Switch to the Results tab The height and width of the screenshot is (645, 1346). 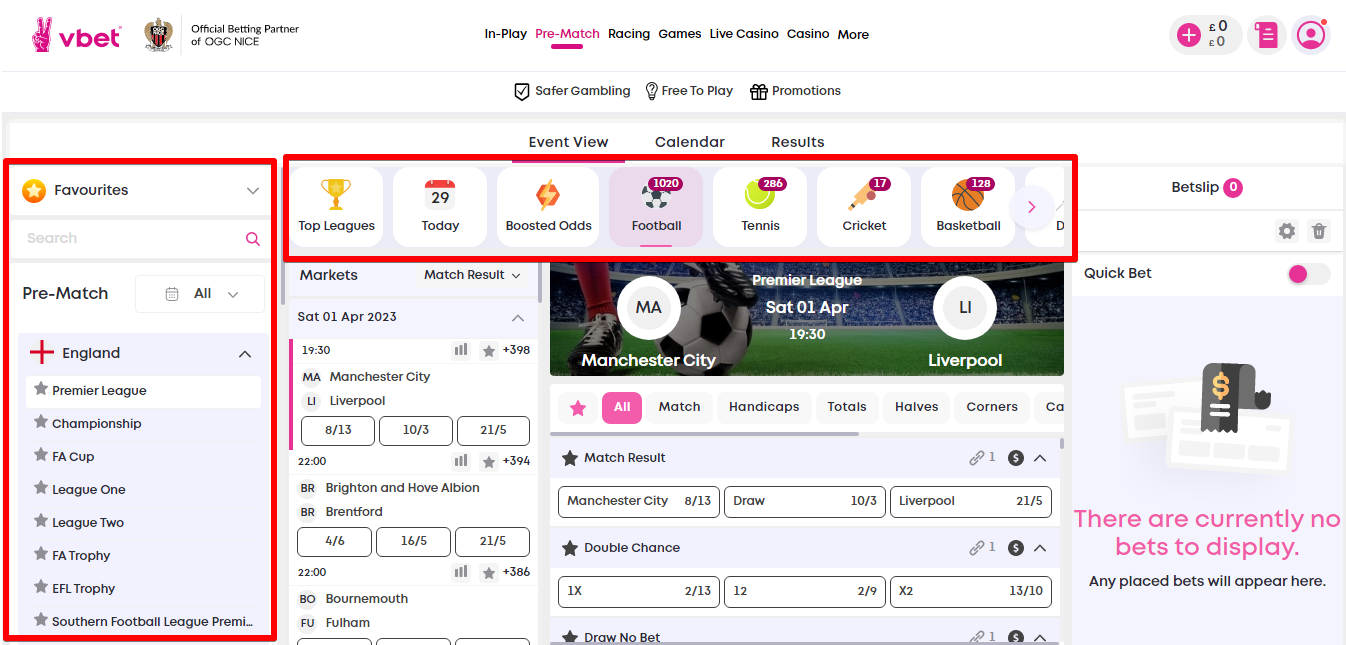[798, 142]
